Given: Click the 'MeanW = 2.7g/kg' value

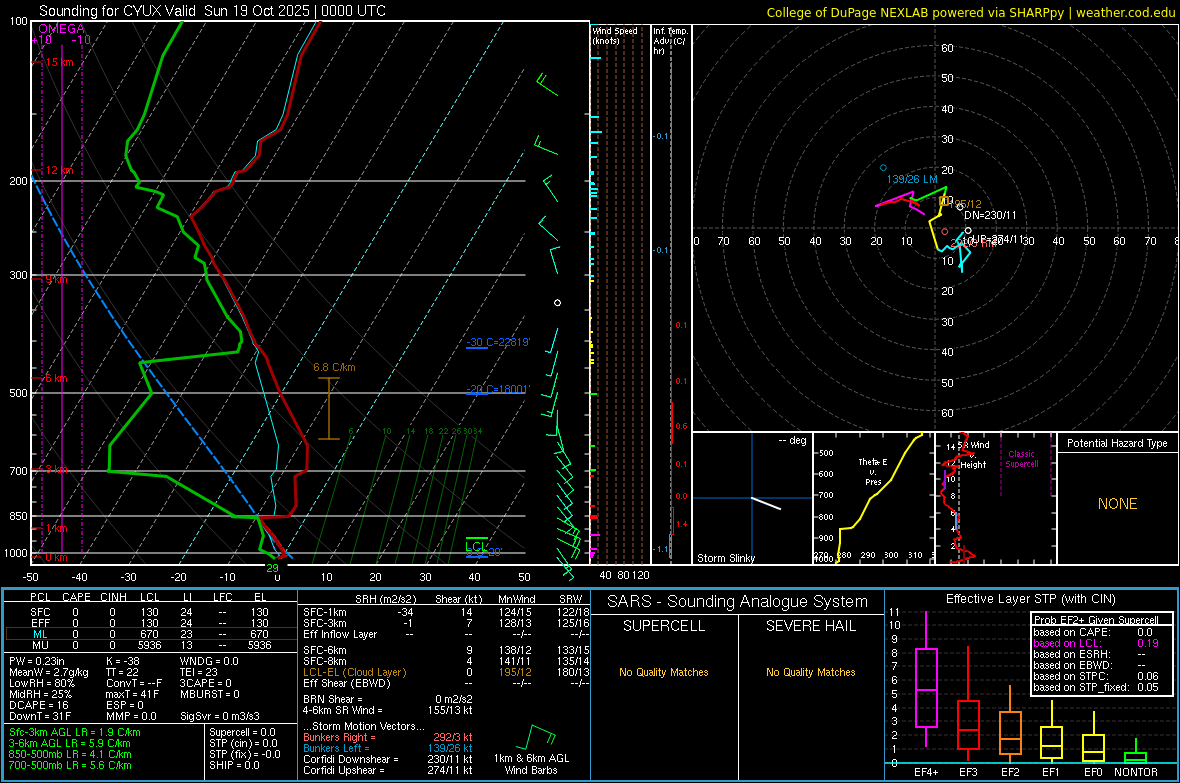Looking at the screenshot, I should pos(49,672).
